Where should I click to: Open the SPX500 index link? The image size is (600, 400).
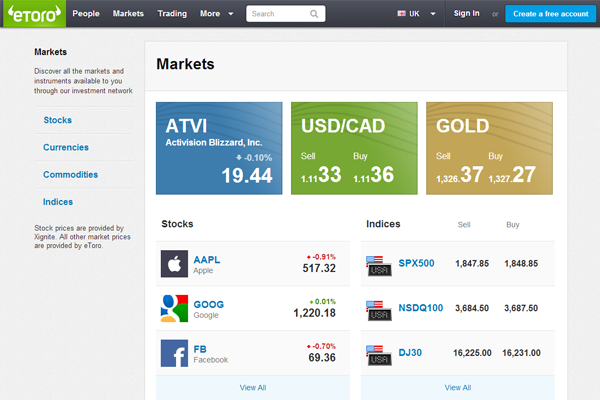[416, 263]
